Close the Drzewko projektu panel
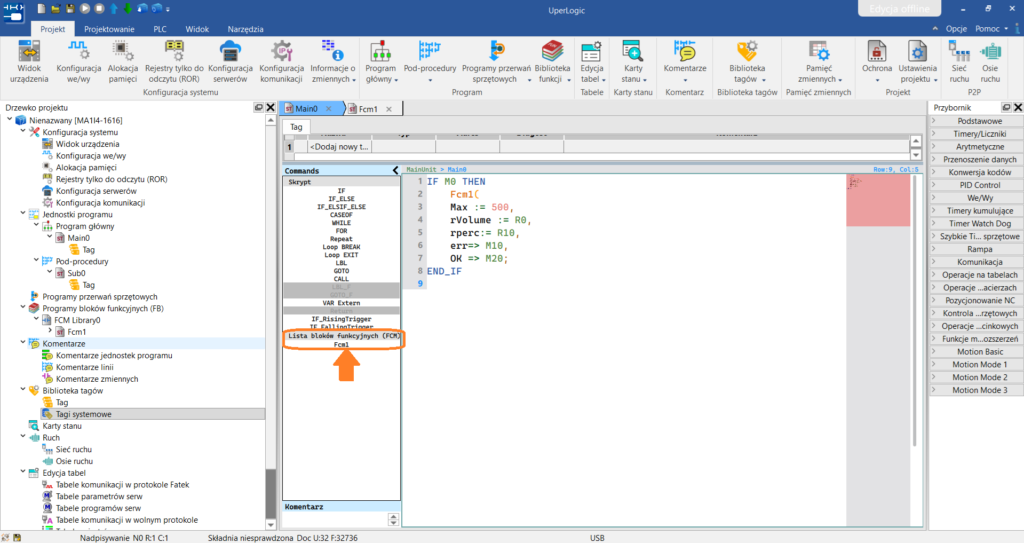 pos(270,107)
